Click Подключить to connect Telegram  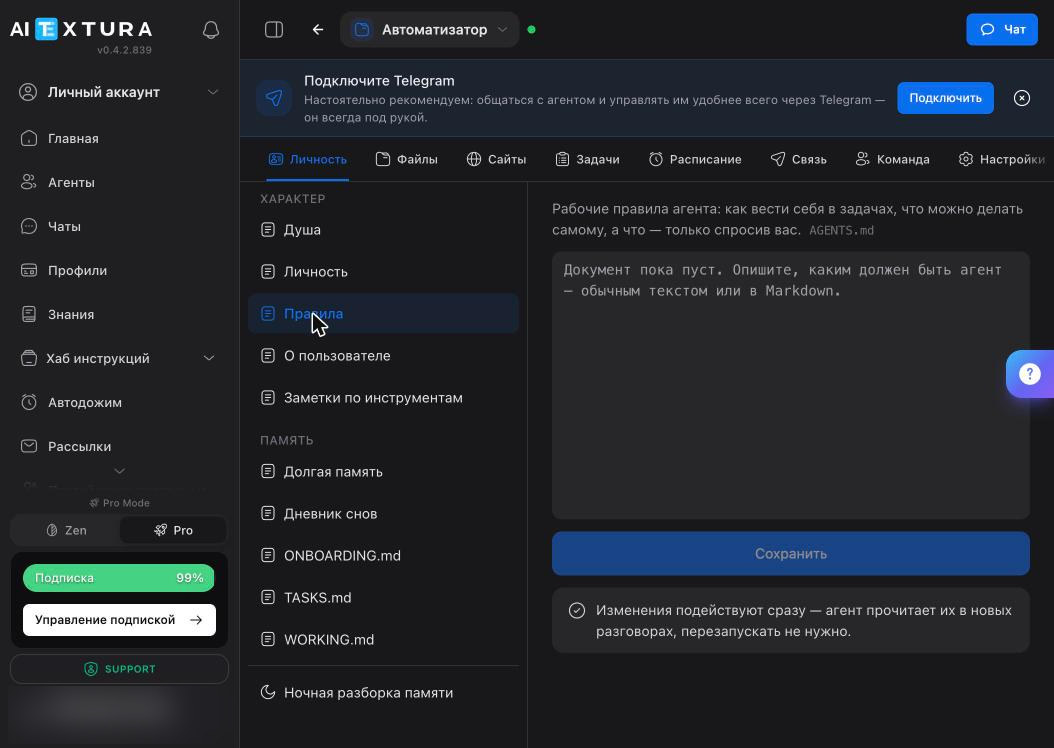click(x=945, y=98)
